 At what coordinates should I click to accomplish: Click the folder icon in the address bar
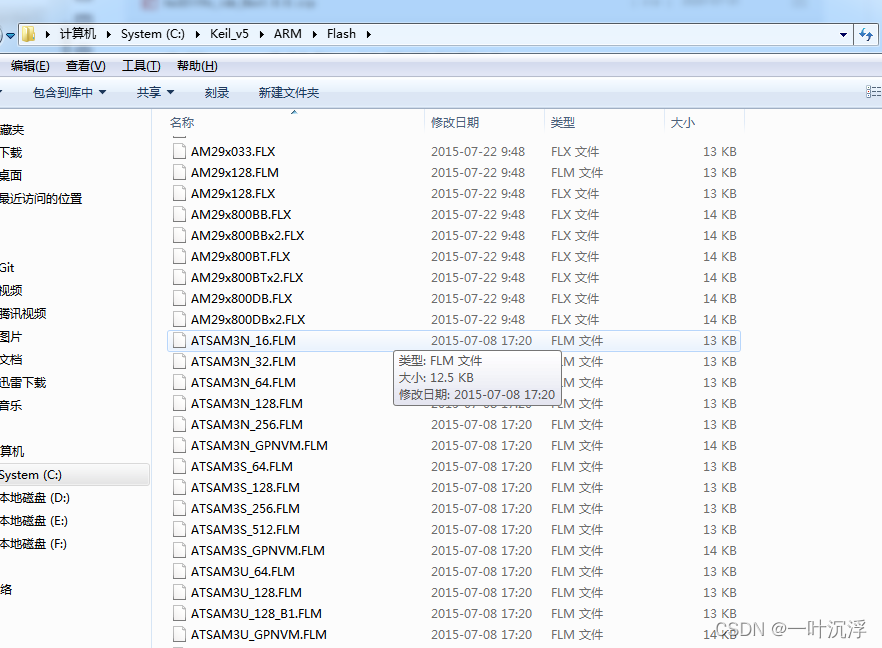click(28, 34)
